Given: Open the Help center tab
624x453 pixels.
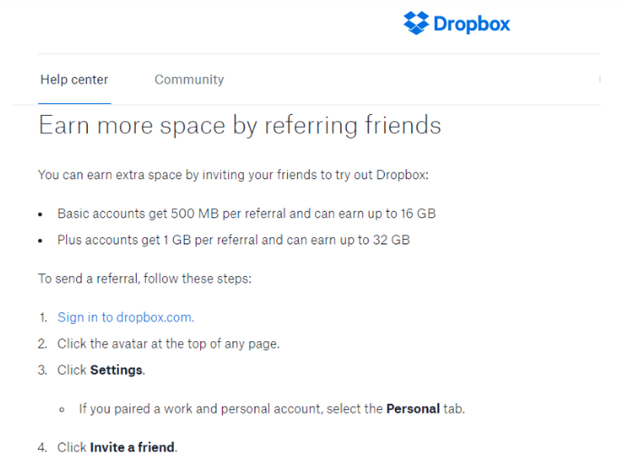Looking at the screenshot, I should coord(74,80).
